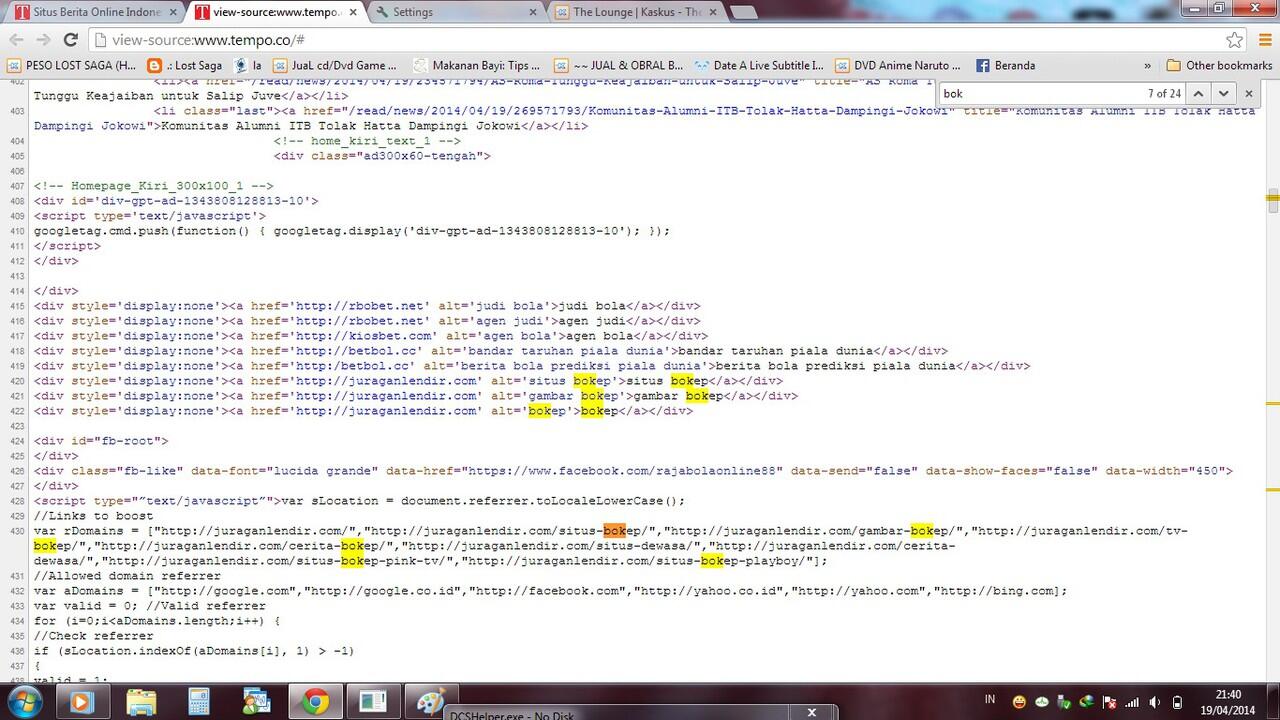1280x720 pixels.
Task: Open the Date A Live Subtitle bookmark
Action: (760, 65)
